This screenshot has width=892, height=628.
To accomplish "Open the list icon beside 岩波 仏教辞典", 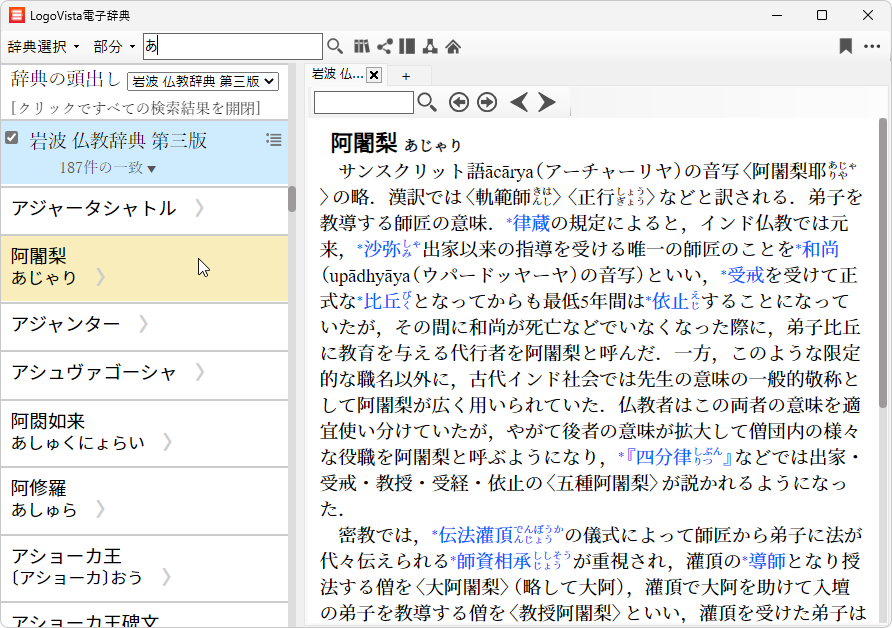I will point(274,139).
